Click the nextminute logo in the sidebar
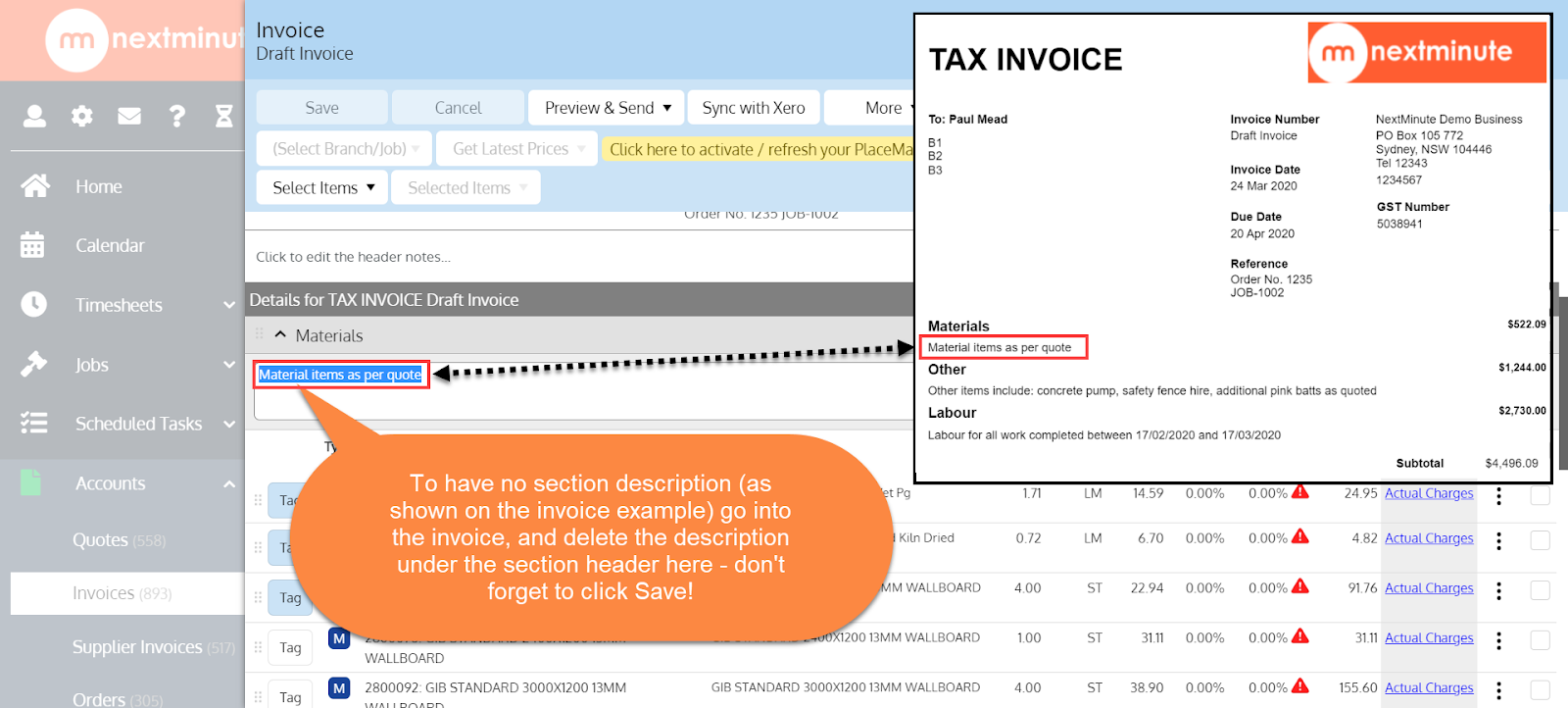 [x=147, y=40]
